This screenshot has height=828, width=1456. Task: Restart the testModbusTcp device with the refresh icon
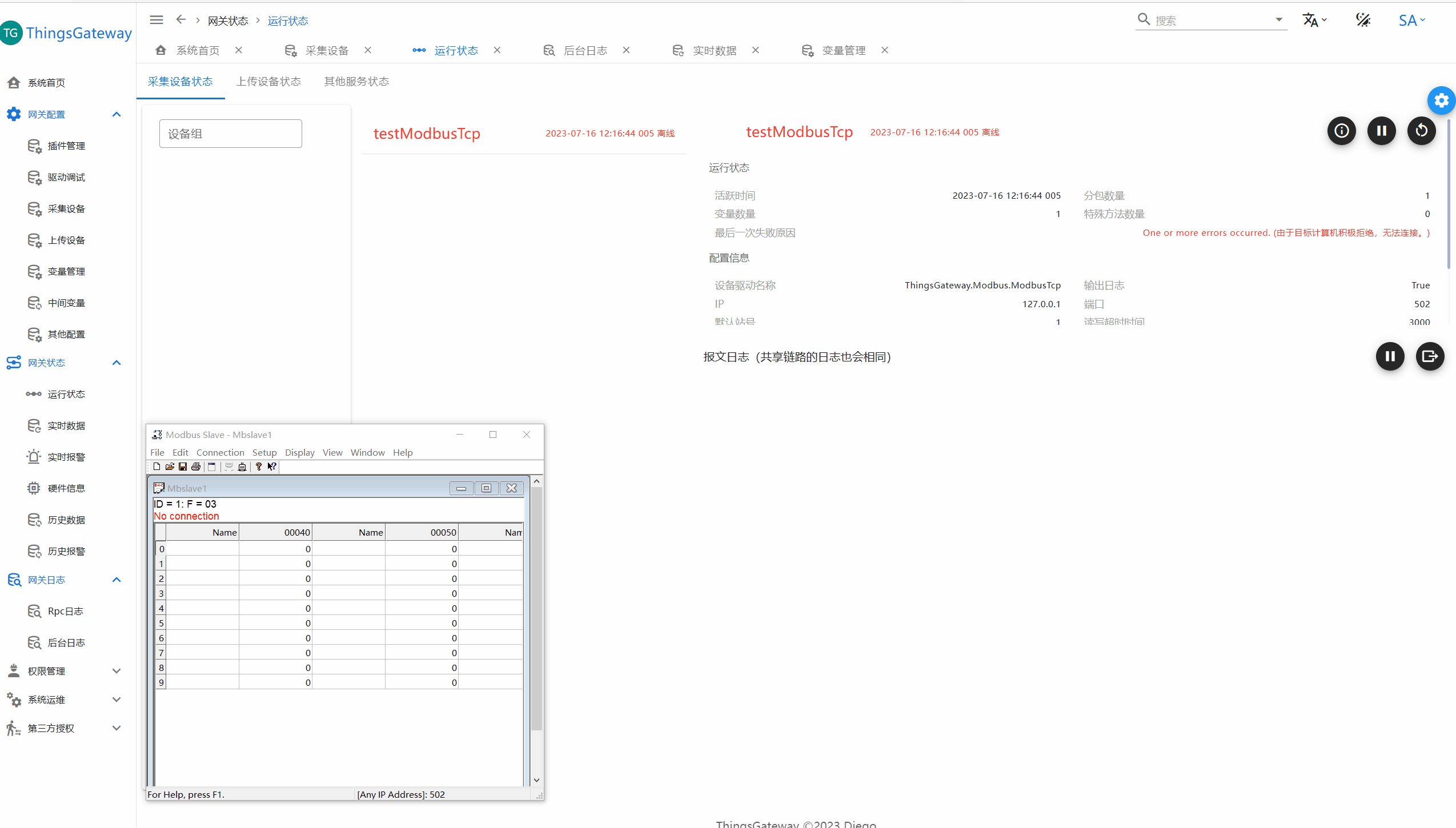pyautogui.click(x=1421, y=131)
